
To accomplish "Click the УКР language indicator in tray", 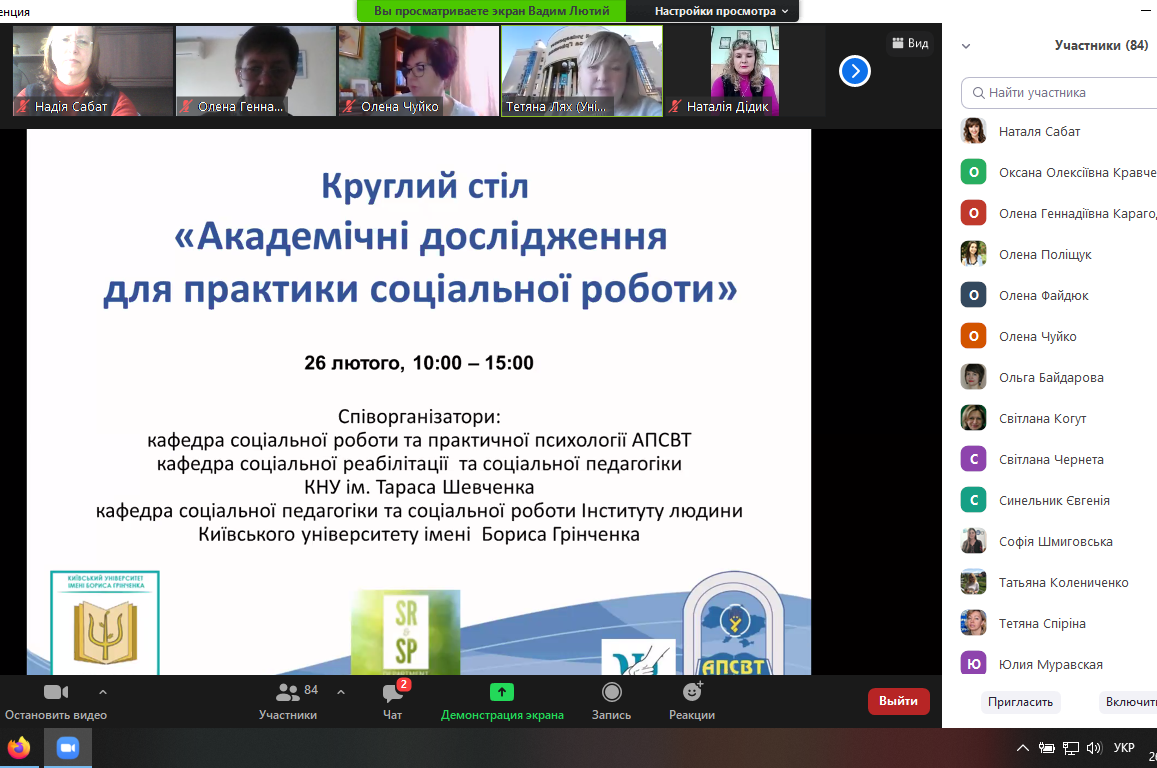I will pos(1123,748).
